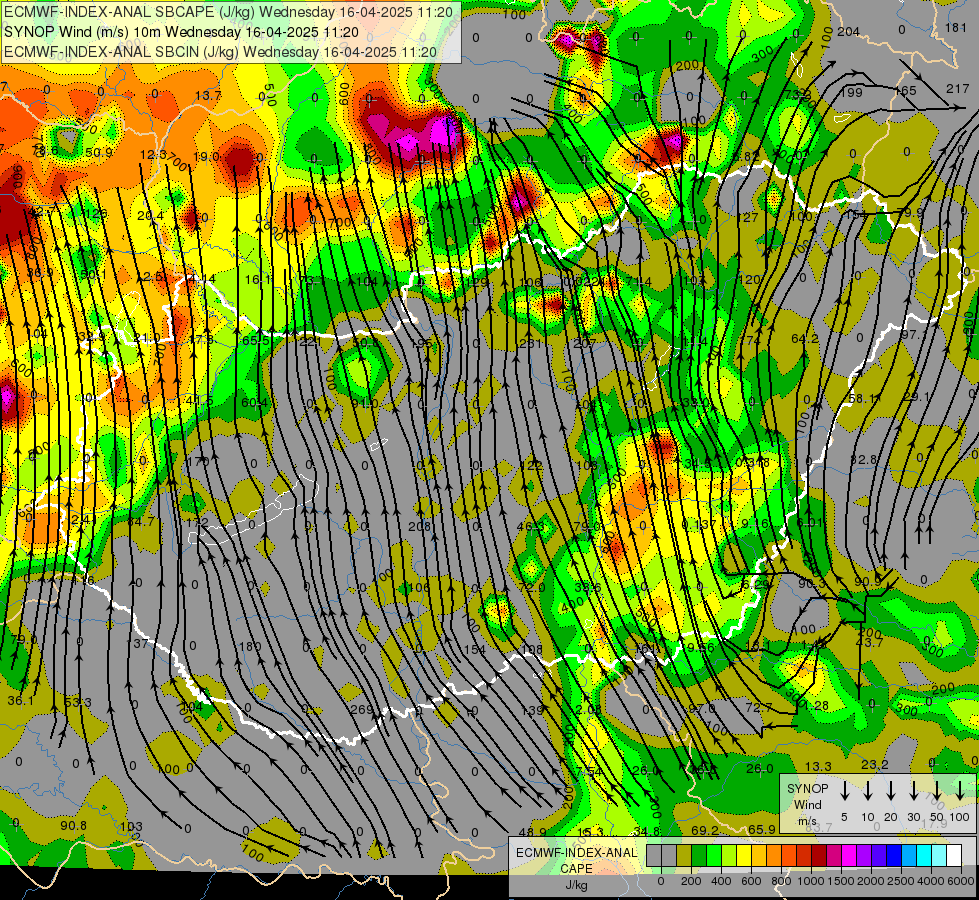Click the map value 79.9

click(910, 213)
